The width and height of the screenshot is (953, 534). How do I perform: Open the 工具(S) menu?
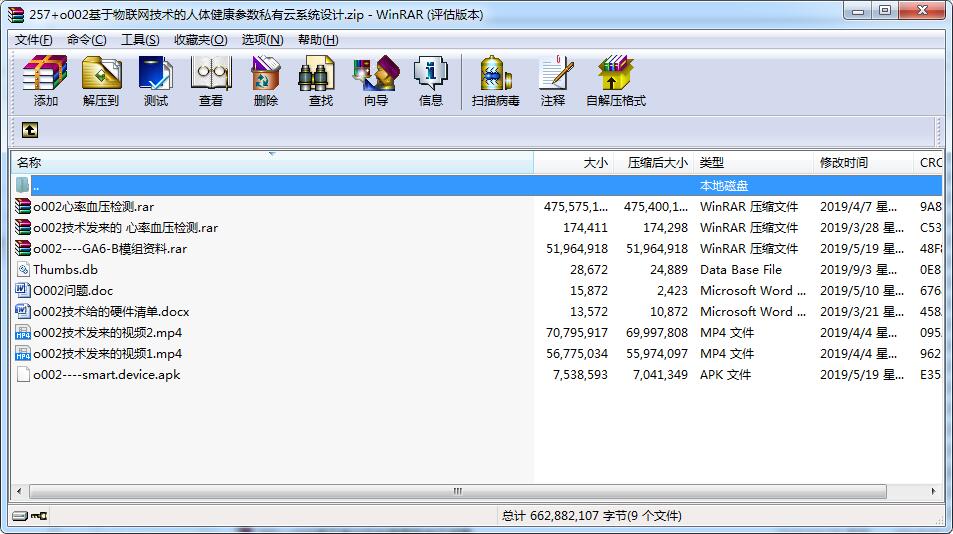(x=140, y=39)
